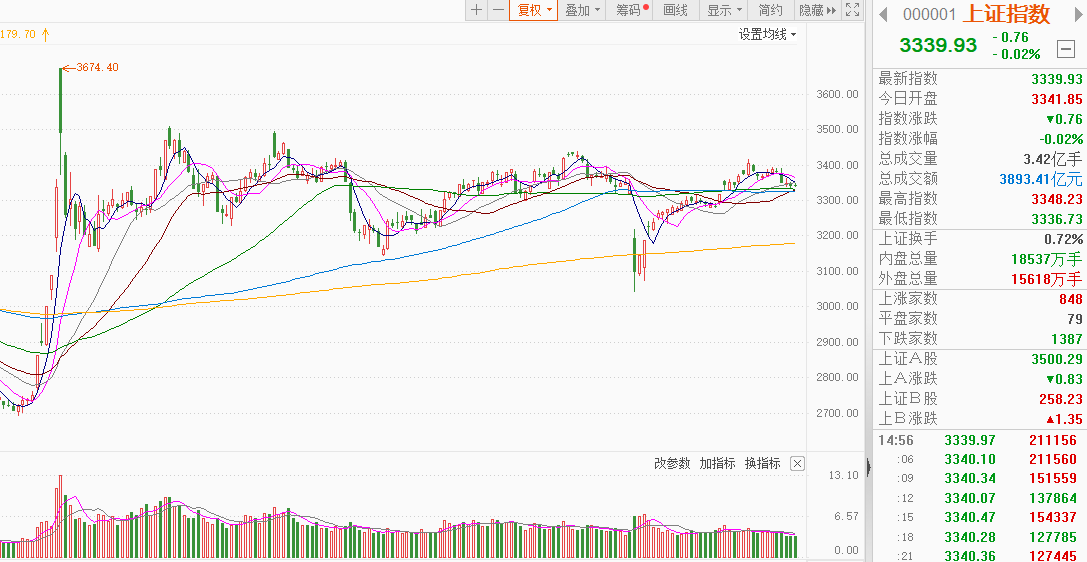The width and height of the screenshot is (1087, 562).
Task: Click 加指标 to add an indicator
Action: [717, 463]
